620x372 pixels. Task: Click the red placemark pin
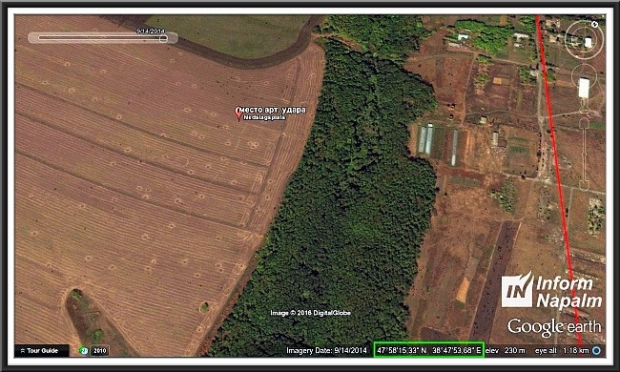tap(238, 115)
